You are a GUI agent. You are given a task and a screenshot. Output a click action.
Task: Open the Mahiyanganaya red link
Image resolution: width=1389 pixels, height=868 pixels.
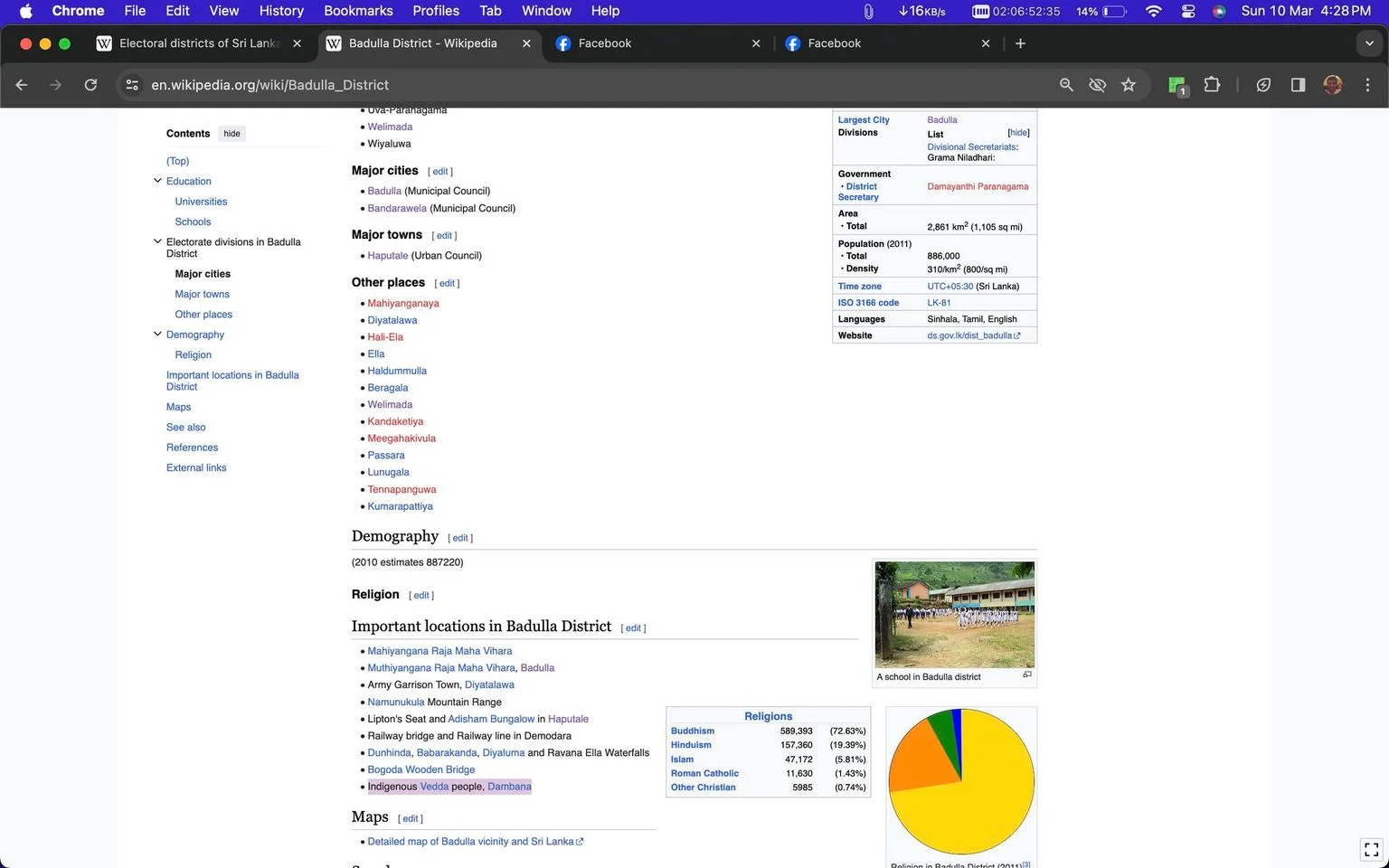coord(403,303)
